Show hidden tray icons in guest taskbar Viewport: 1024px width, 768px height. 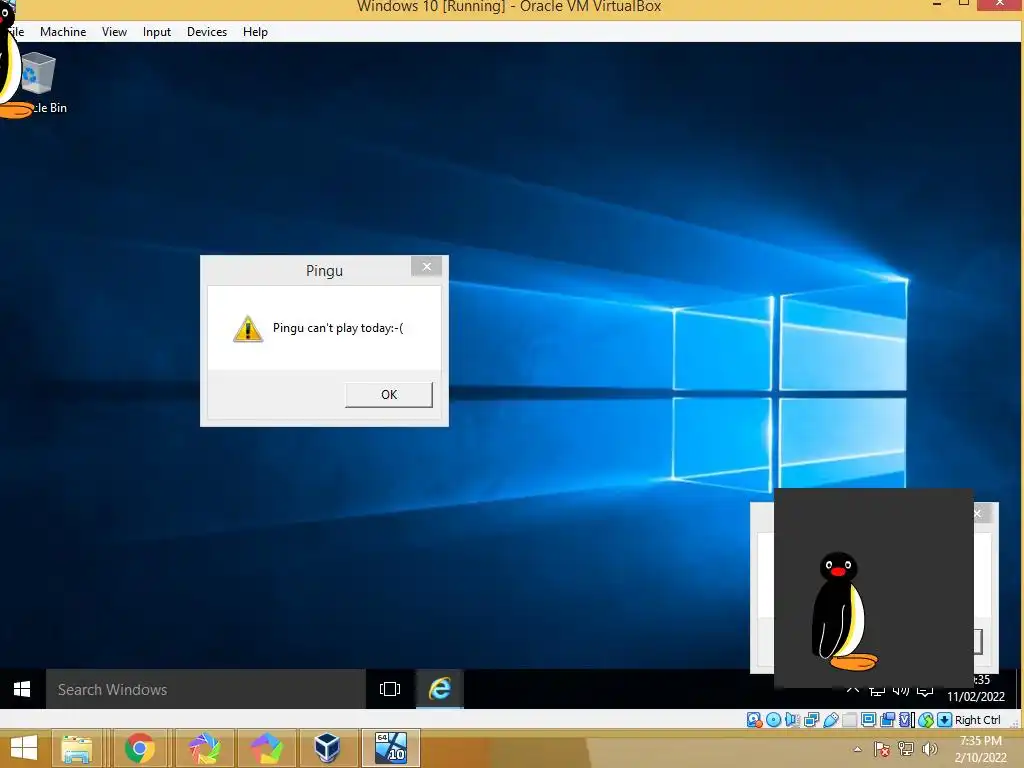pos(853,690)
